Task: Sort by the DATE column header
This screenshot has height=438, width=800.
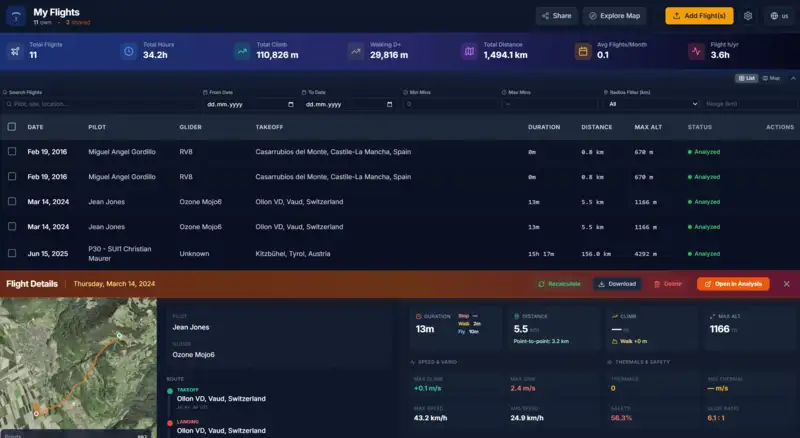Action: click(x=35, y=127)
